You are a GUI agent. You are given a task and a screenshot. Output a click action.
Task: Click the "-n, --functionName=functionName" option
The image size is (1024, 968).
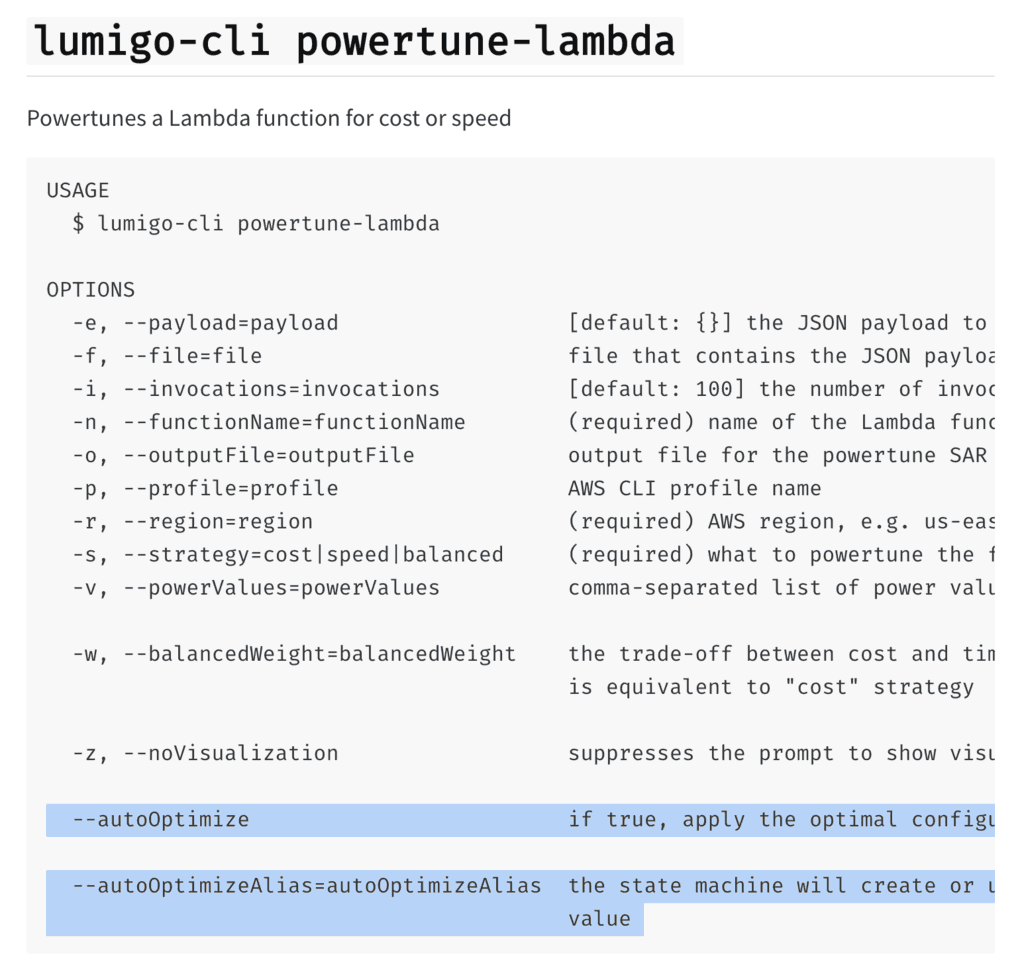point(269,422)
